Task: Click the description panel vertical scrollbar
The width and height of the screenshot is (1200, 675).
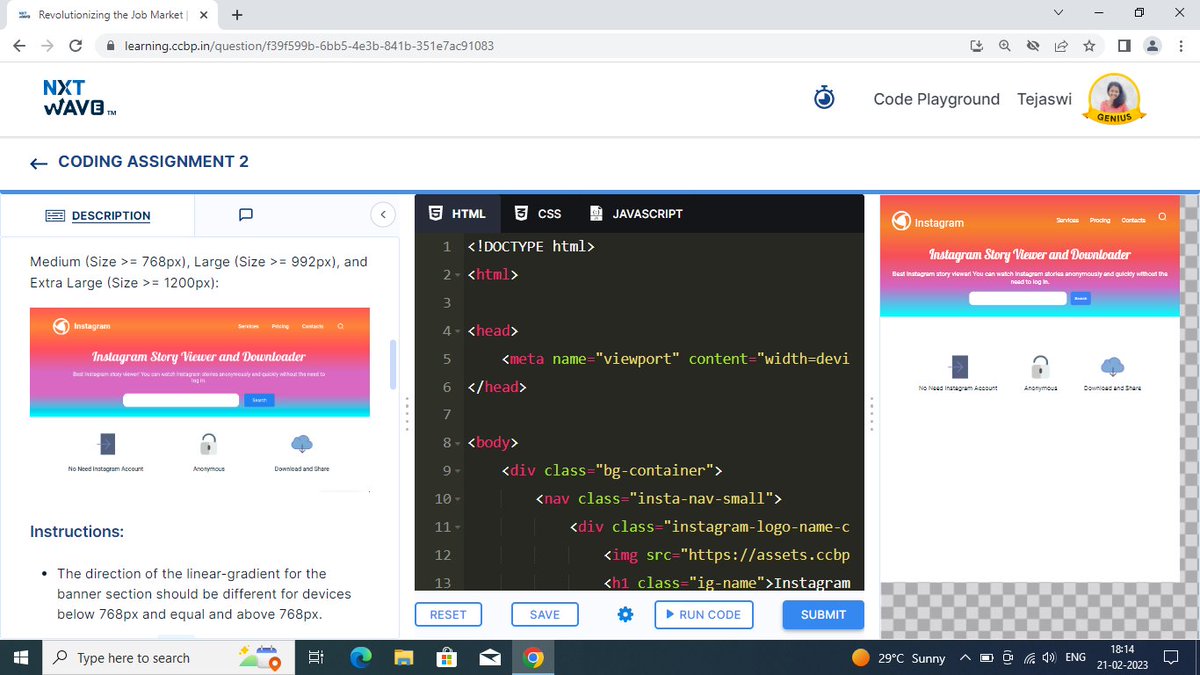Action: 393,364
